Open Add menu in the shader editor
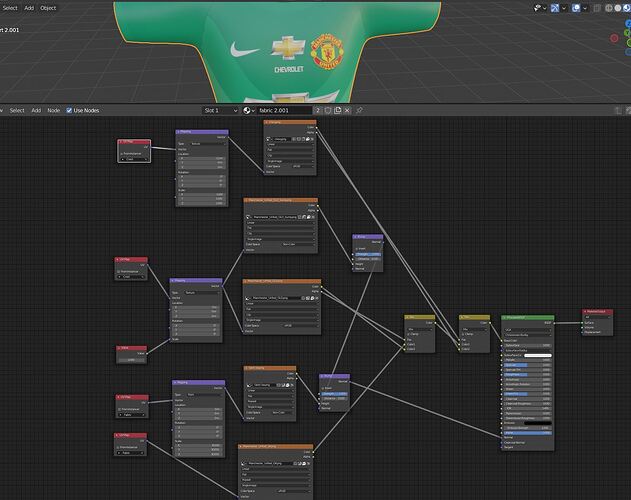The image size is (631, 500). point(36,110)
